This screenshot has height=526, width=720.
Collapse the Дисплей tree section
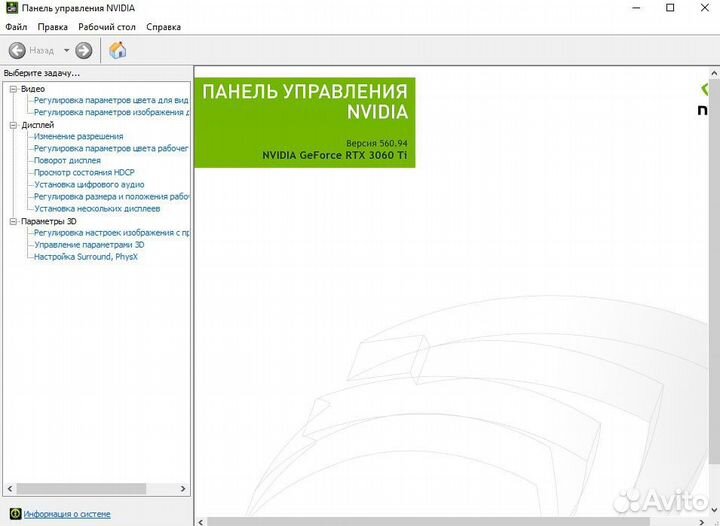tap(13, 125)
